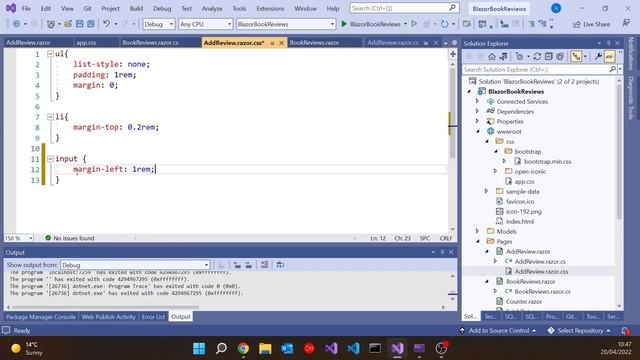Click the Live Share button
Image resolution: width=640 pixels, height=360 pixels.
(591, 24)
